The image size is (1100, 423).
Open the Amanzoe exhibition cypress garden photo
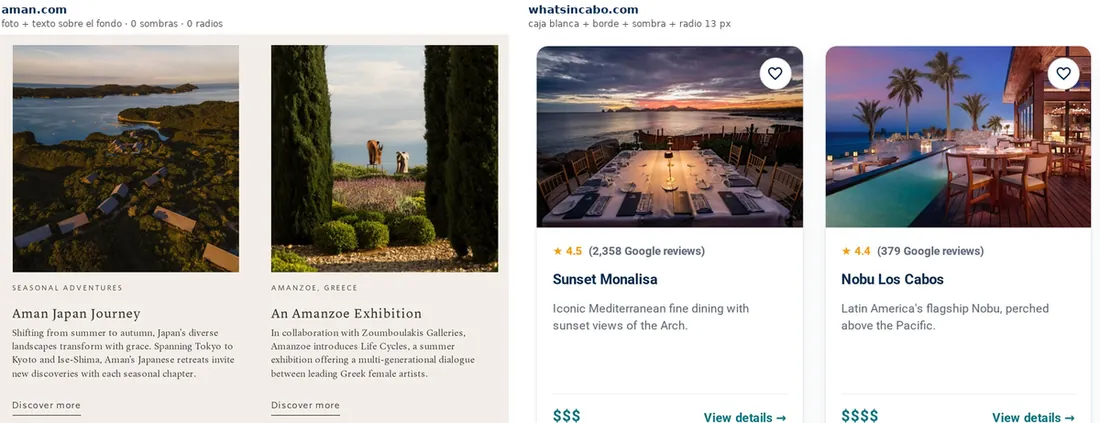point(384,159)
